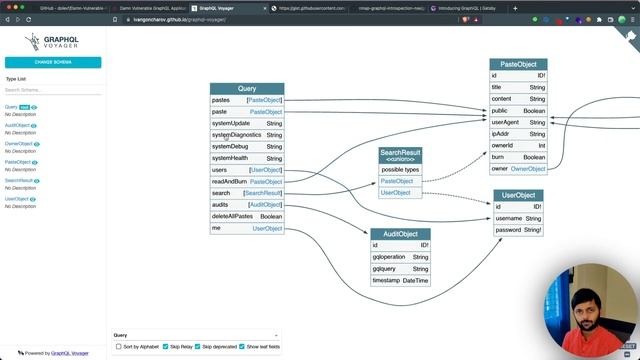Select Query in the type list
The image size is (640, 360).
pos(11,107)
